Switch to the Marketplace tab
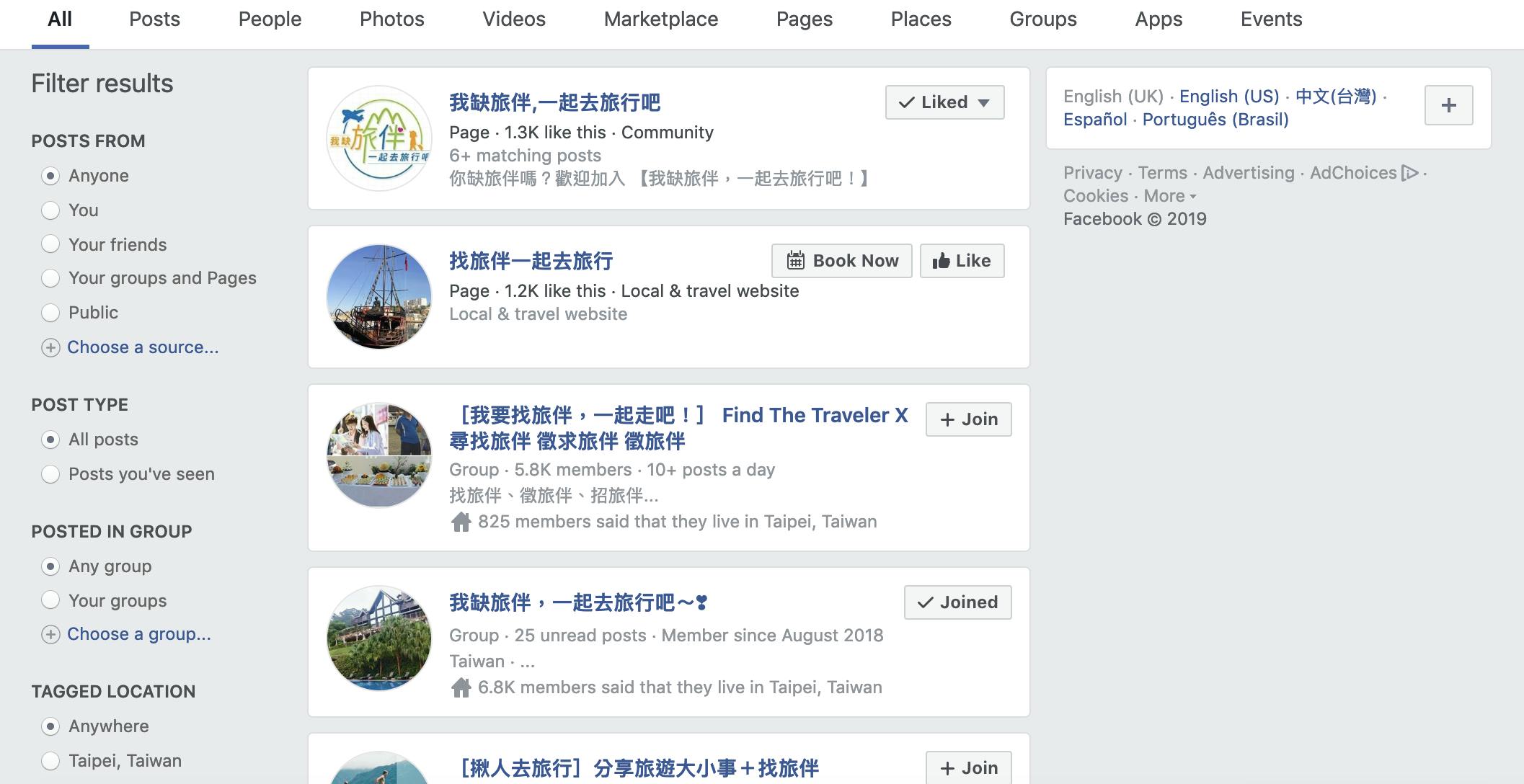Viewport: 1524px width, 784px height. (660, 19)
